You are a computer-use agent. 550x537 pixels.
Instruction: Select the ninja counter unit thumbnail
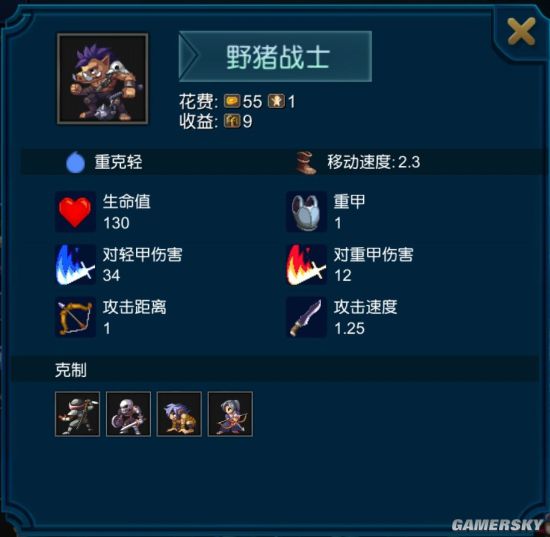tap(78, 414)
